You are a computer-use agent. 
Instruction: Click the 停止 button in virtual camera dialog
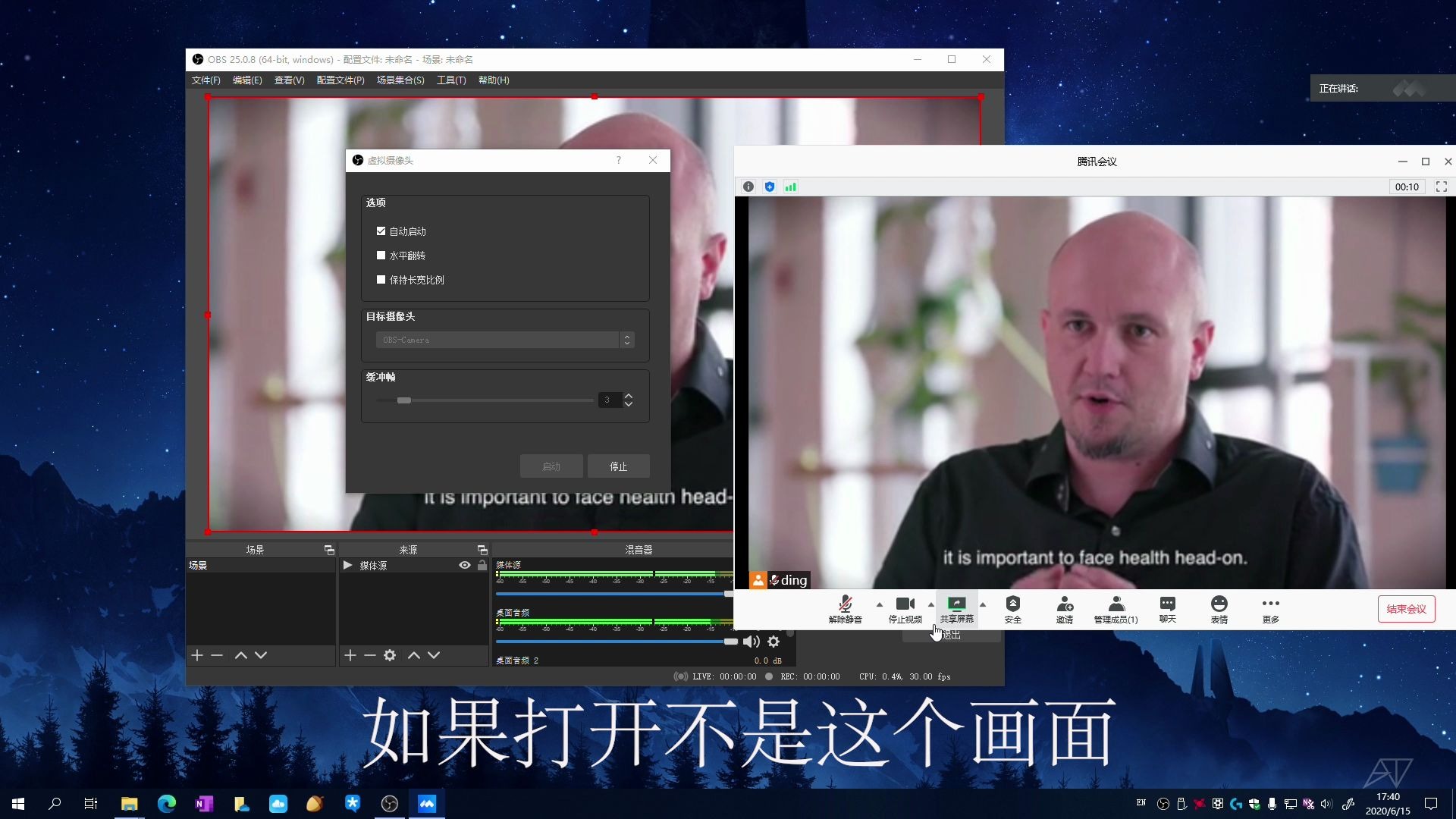(618, 466)
